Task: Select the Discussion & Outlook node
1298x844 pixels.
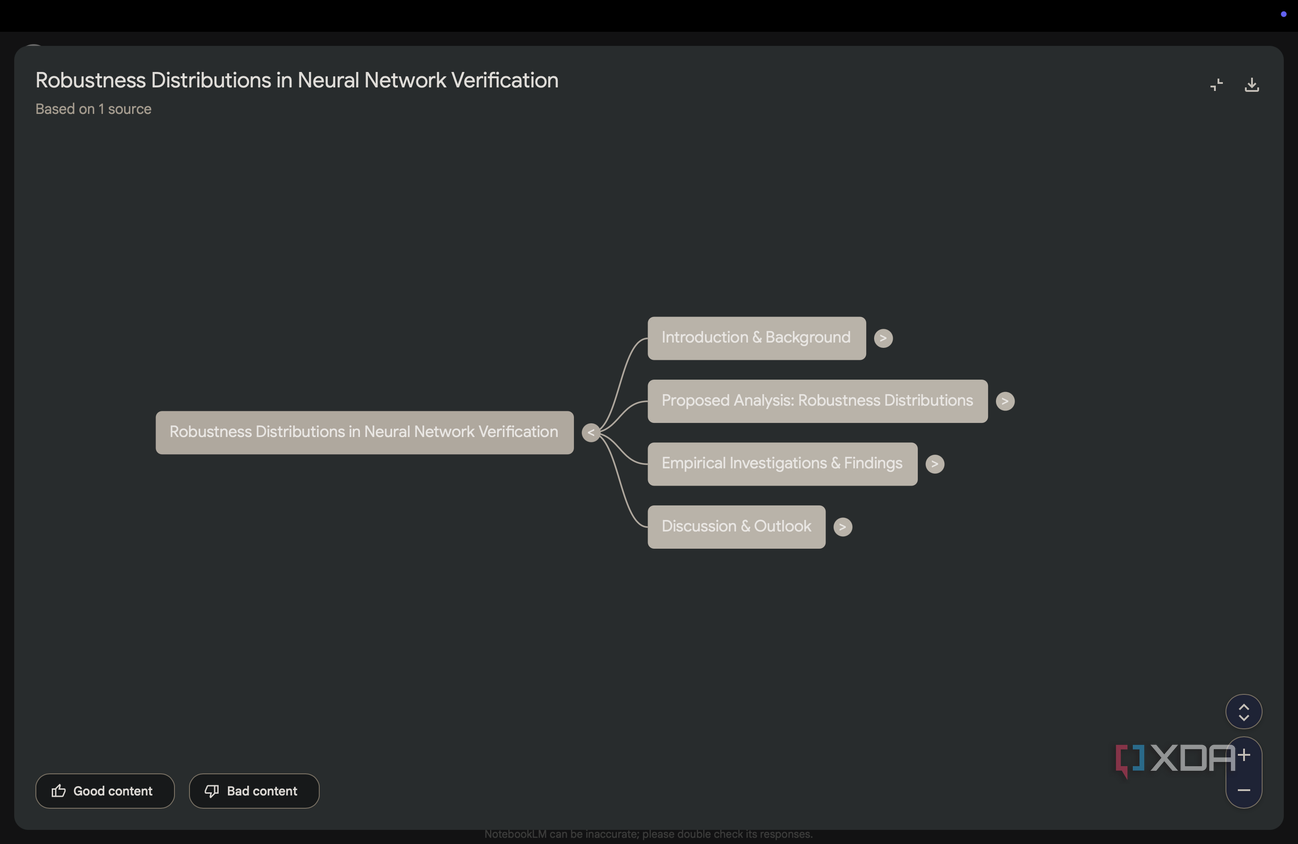Action: click(x=737, y=527)
